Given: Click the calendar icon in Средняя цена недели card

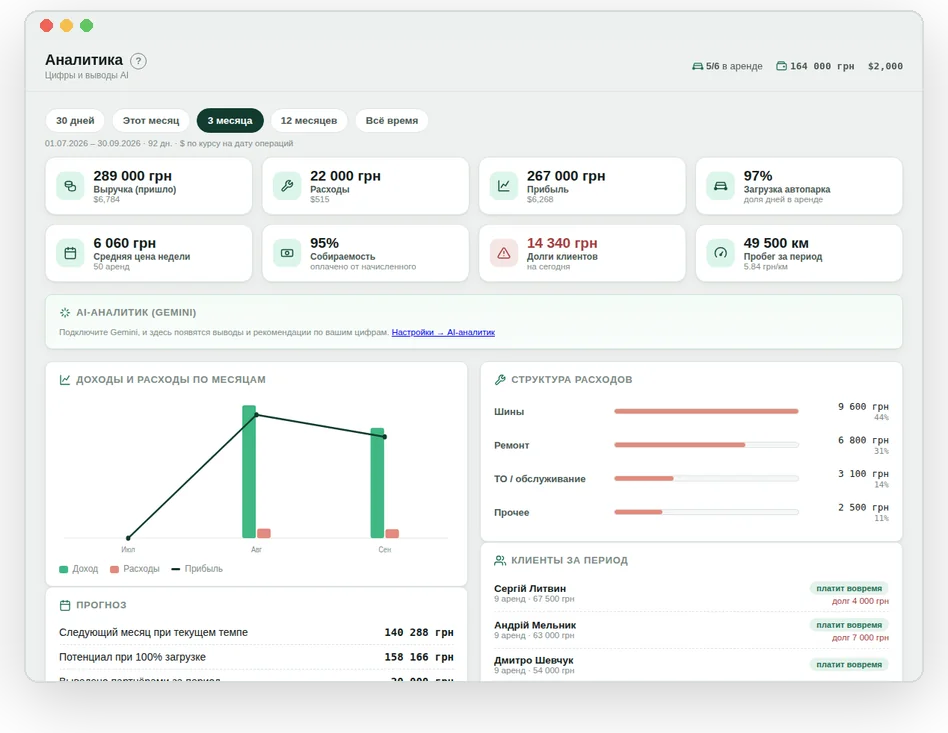Looking at the screenshot, I should click(70, 253).
